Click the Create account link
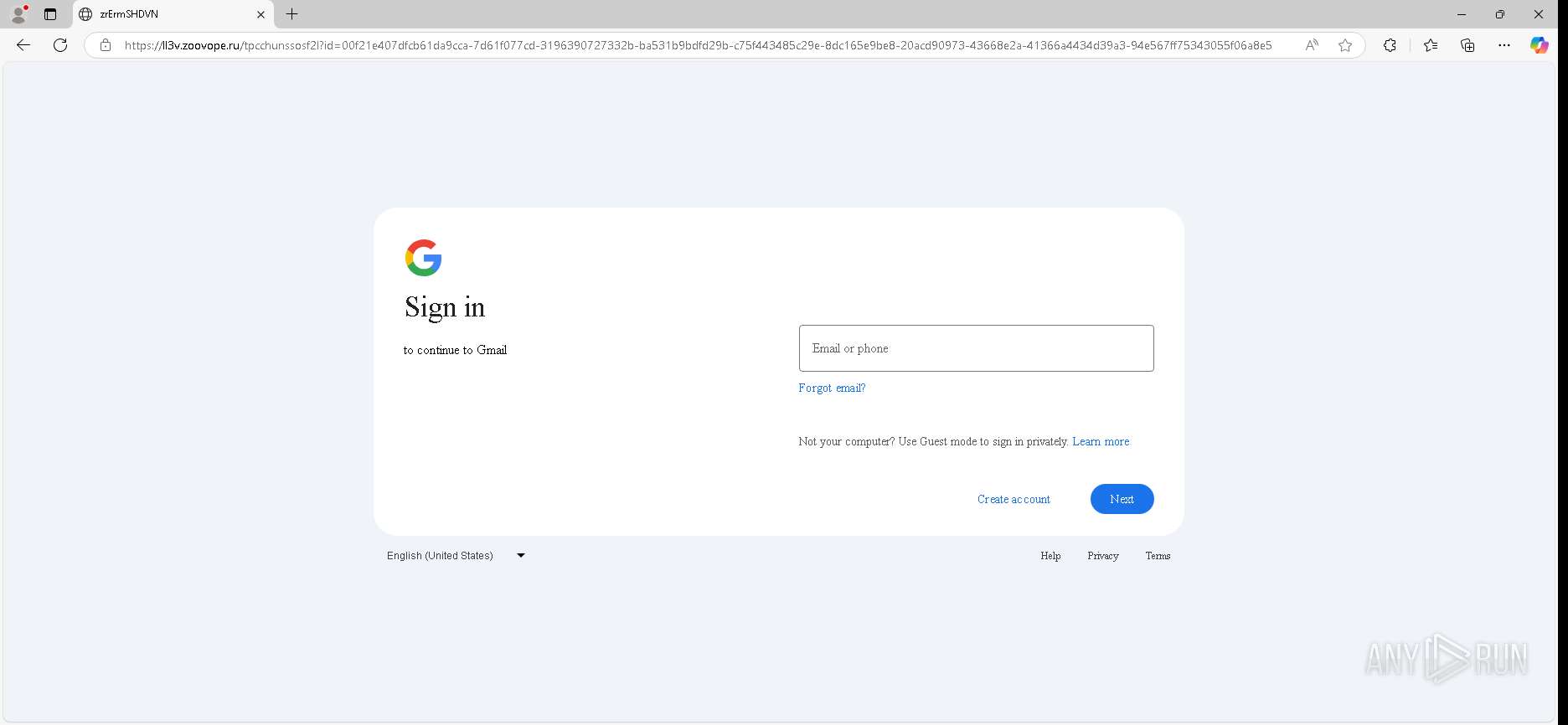 coord(1014,499)
